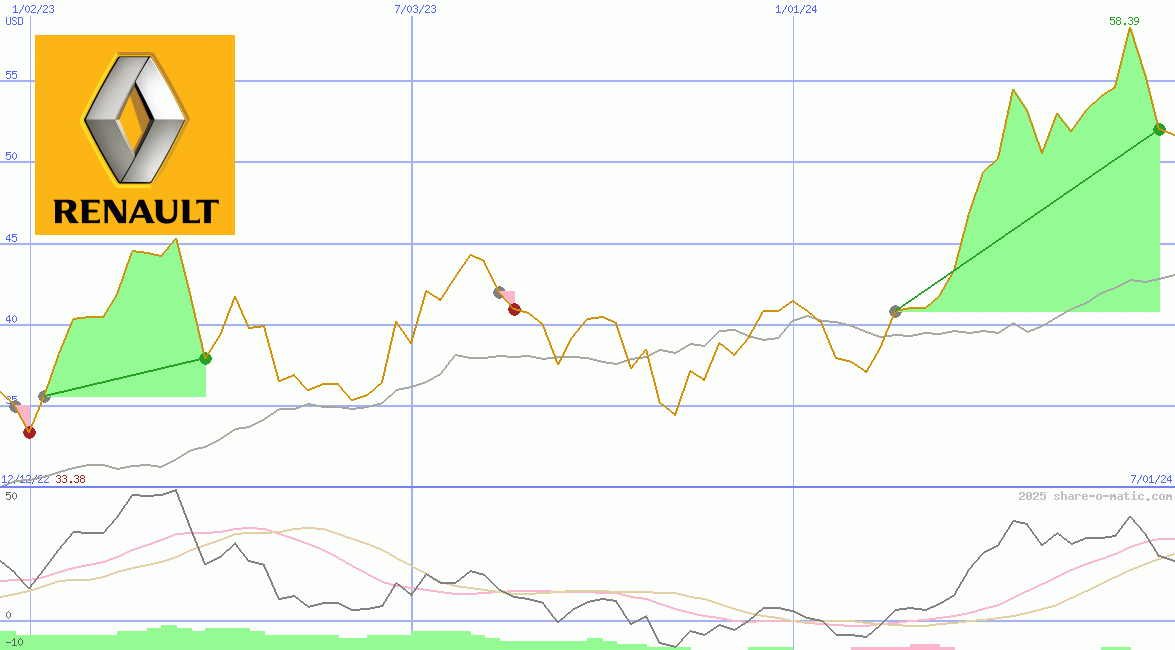The image size is (1175, 650).
Task: Click the red marker at the 33.38 low
Action: click(29, 432)
